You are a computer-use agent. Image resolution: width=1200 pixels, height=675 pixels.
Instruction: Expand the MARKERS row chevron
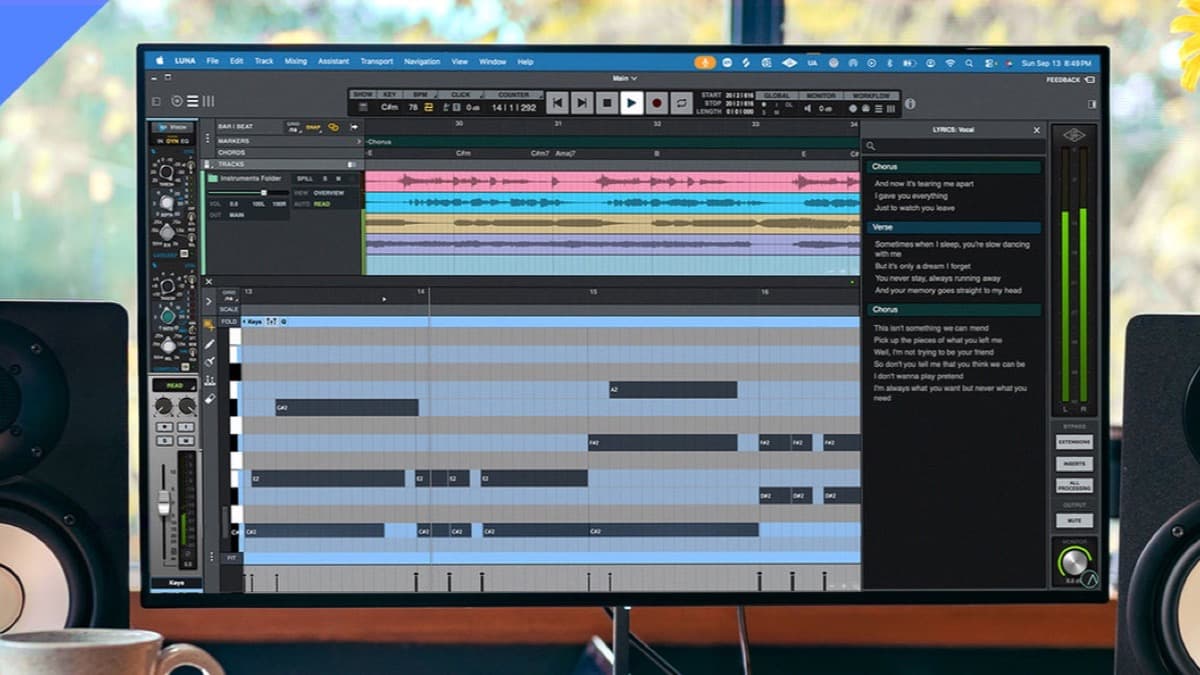[x=359, y=141]
